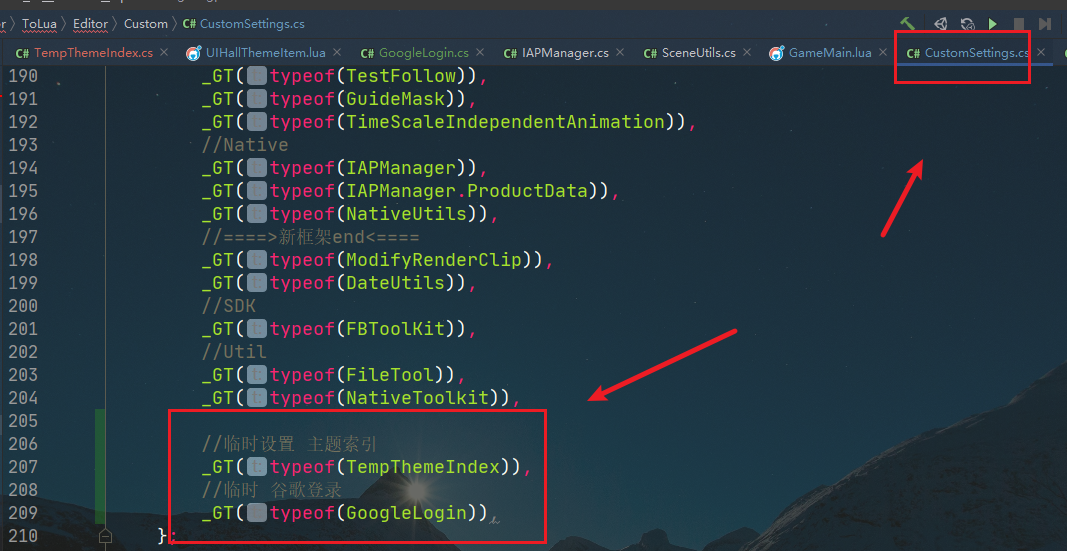1067x551 pixels.
Task: Click the Lua file icon on UIHallThemeItem.lua tab
Action: pos(194,52)
